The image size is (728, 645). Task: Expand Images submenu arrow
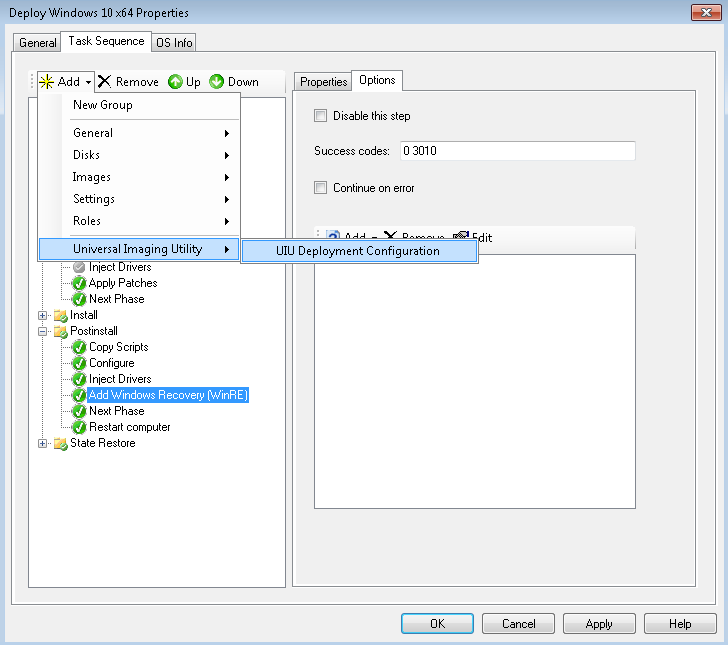point(227,177)
